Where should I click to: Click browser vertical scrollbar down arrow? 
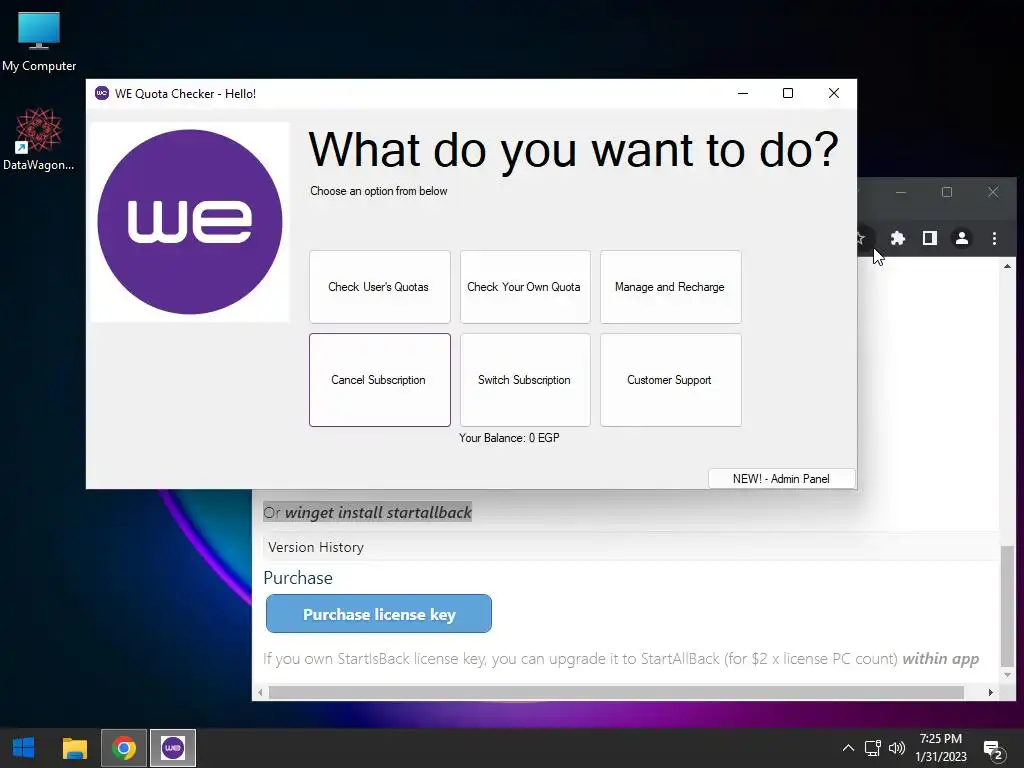coord(1007,675)
